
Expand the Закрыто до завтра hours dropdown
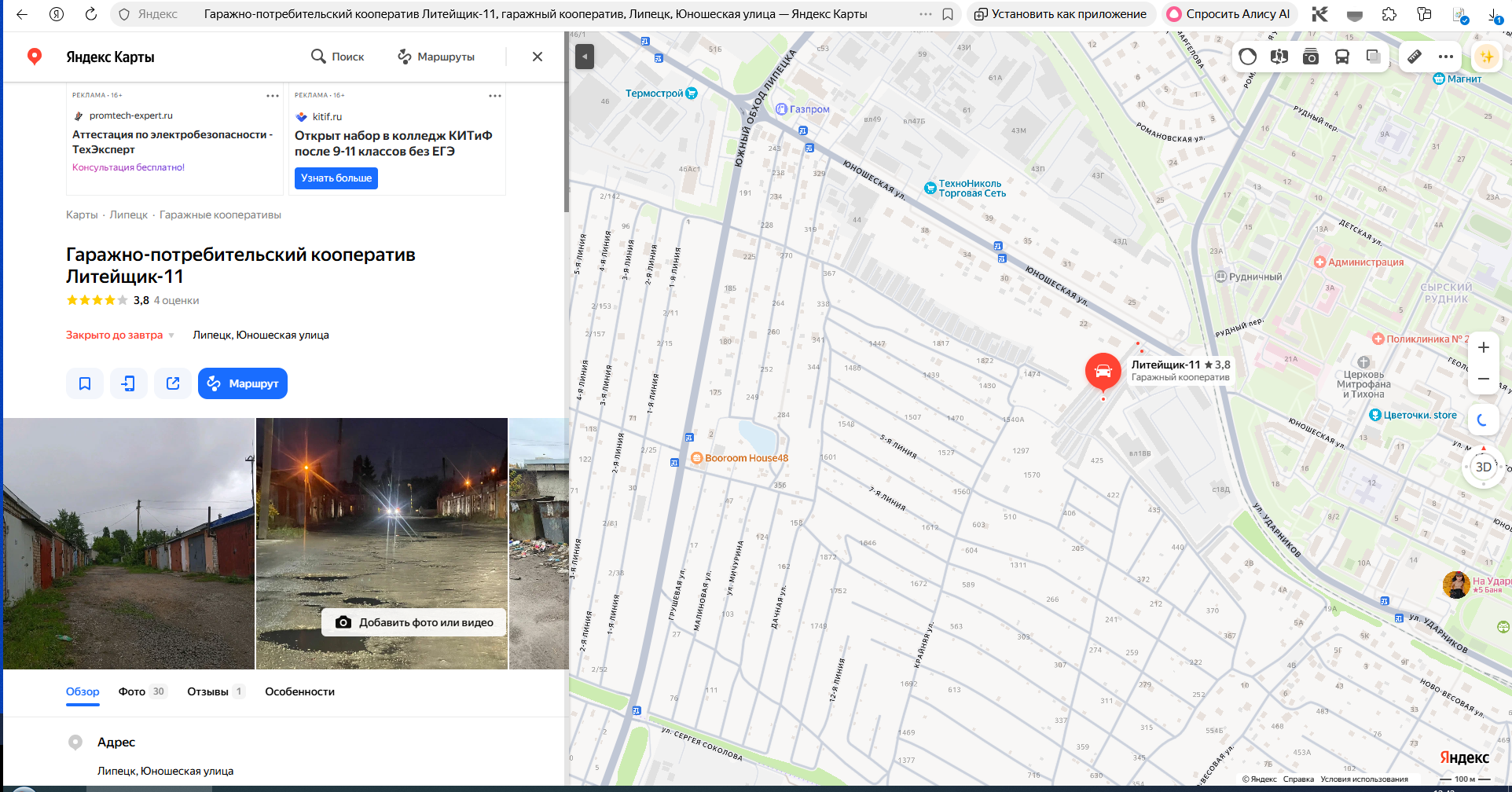tap(120, 335)
